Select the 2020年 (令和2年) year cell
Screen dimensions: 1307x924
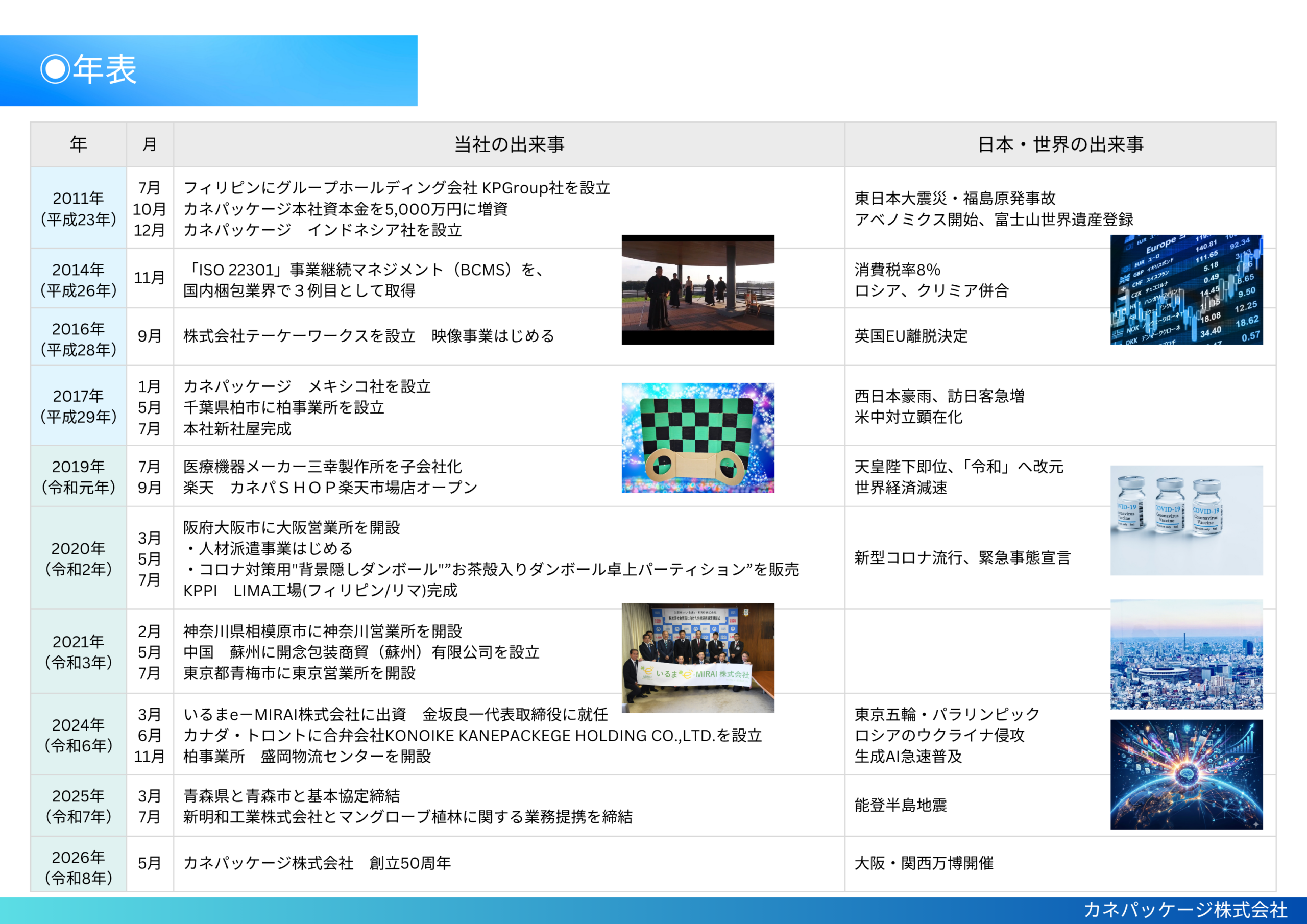(x=79, y=558)
